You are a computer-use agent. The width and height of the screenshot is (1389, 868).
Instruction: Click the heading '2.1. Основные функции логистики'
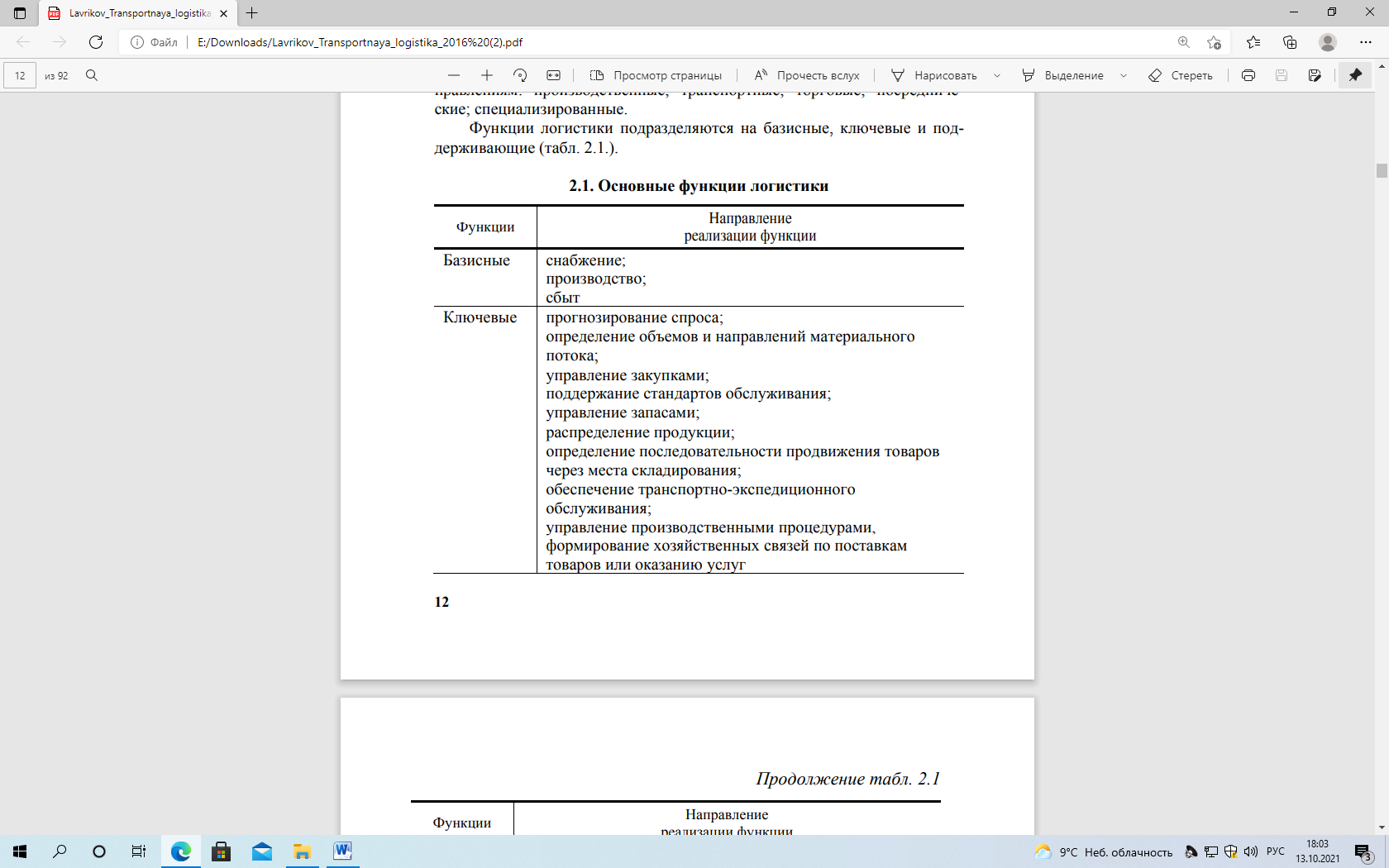pyautogui.click(x=699, y=186)
